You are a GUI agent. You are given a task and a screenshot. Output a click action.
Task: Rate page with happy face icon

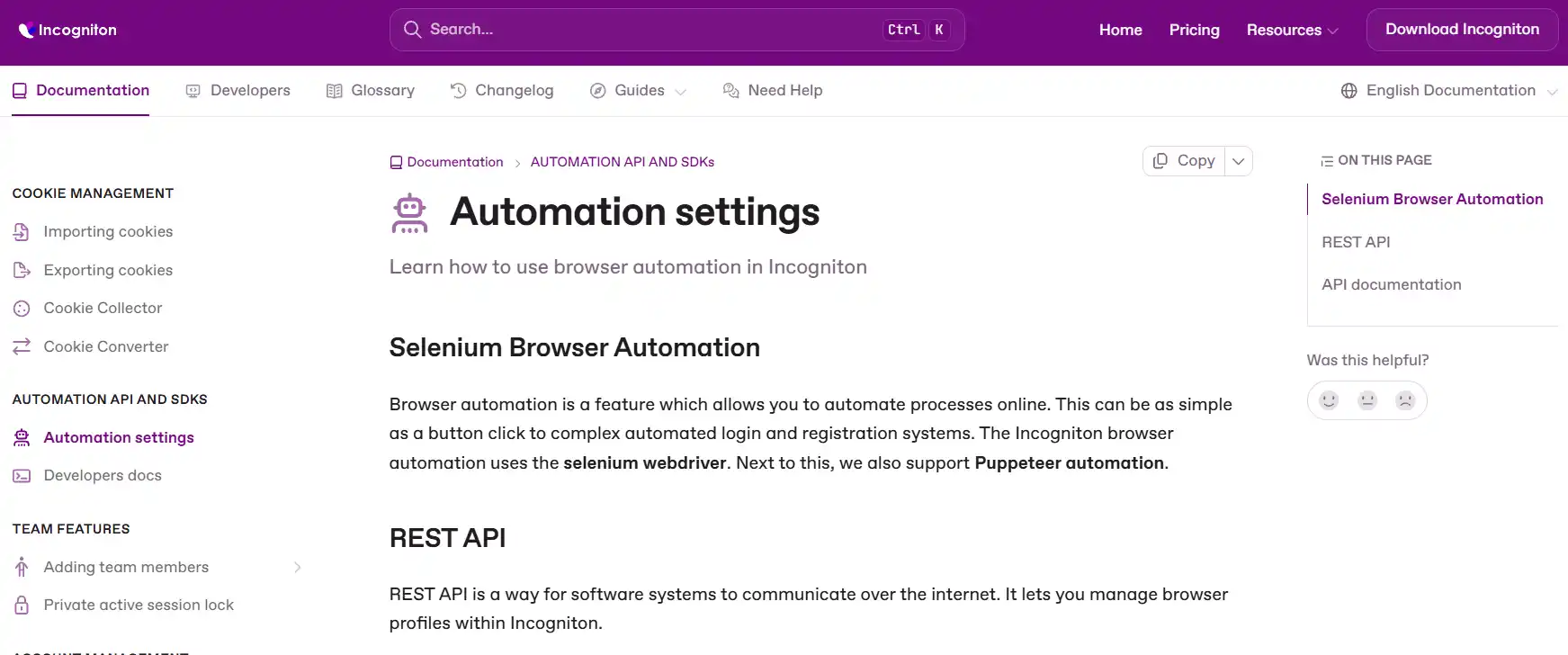pyautogui.click(x=1329, y=399)
